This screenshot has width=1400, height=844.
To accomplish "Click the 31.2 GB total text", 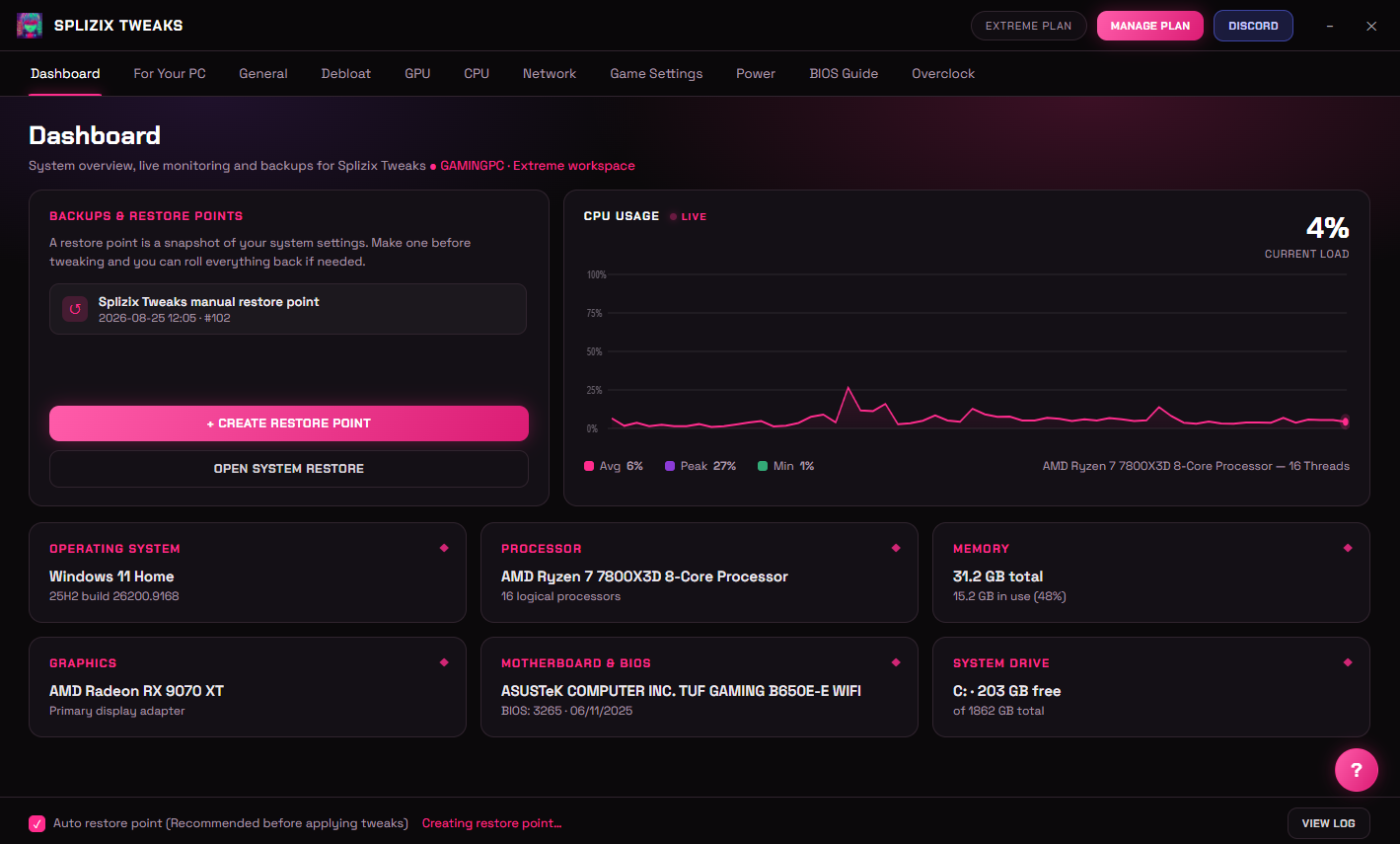I will (x=997, y=576).
